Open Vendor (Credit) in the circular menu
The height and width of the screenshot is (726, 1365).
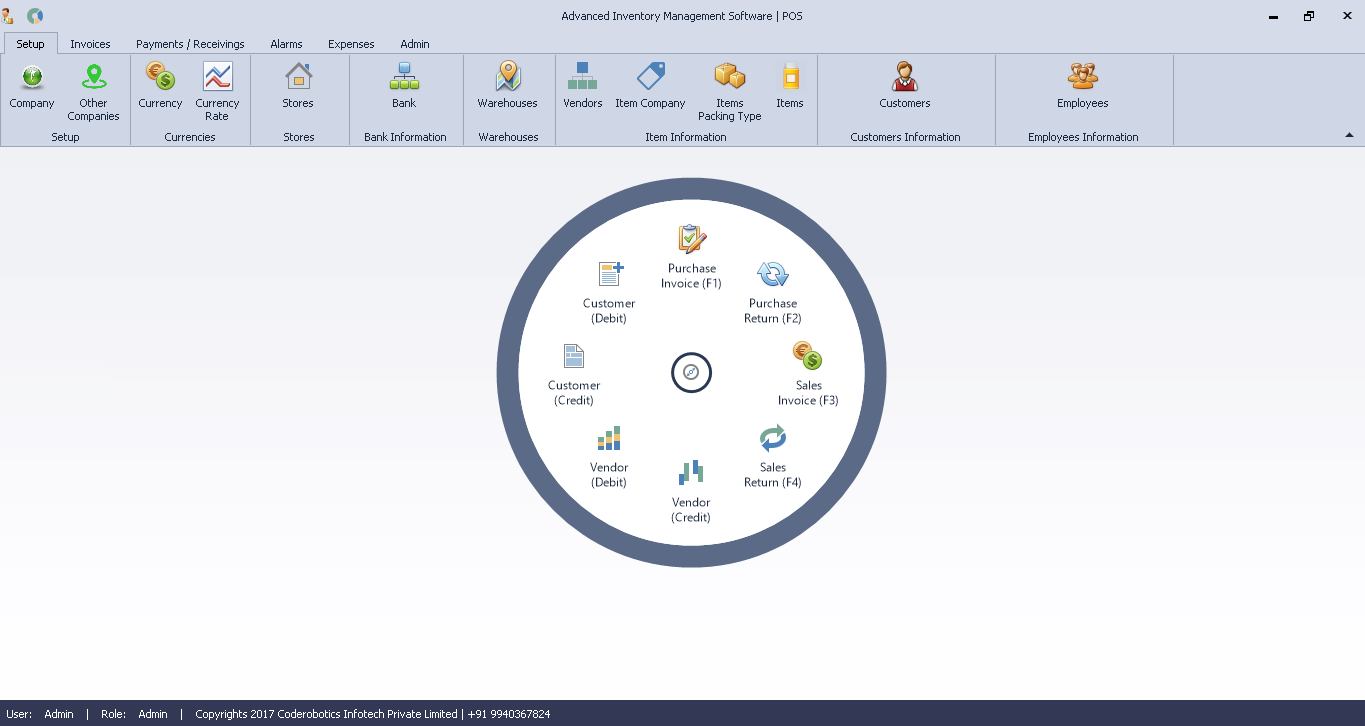tap(691, 474)
